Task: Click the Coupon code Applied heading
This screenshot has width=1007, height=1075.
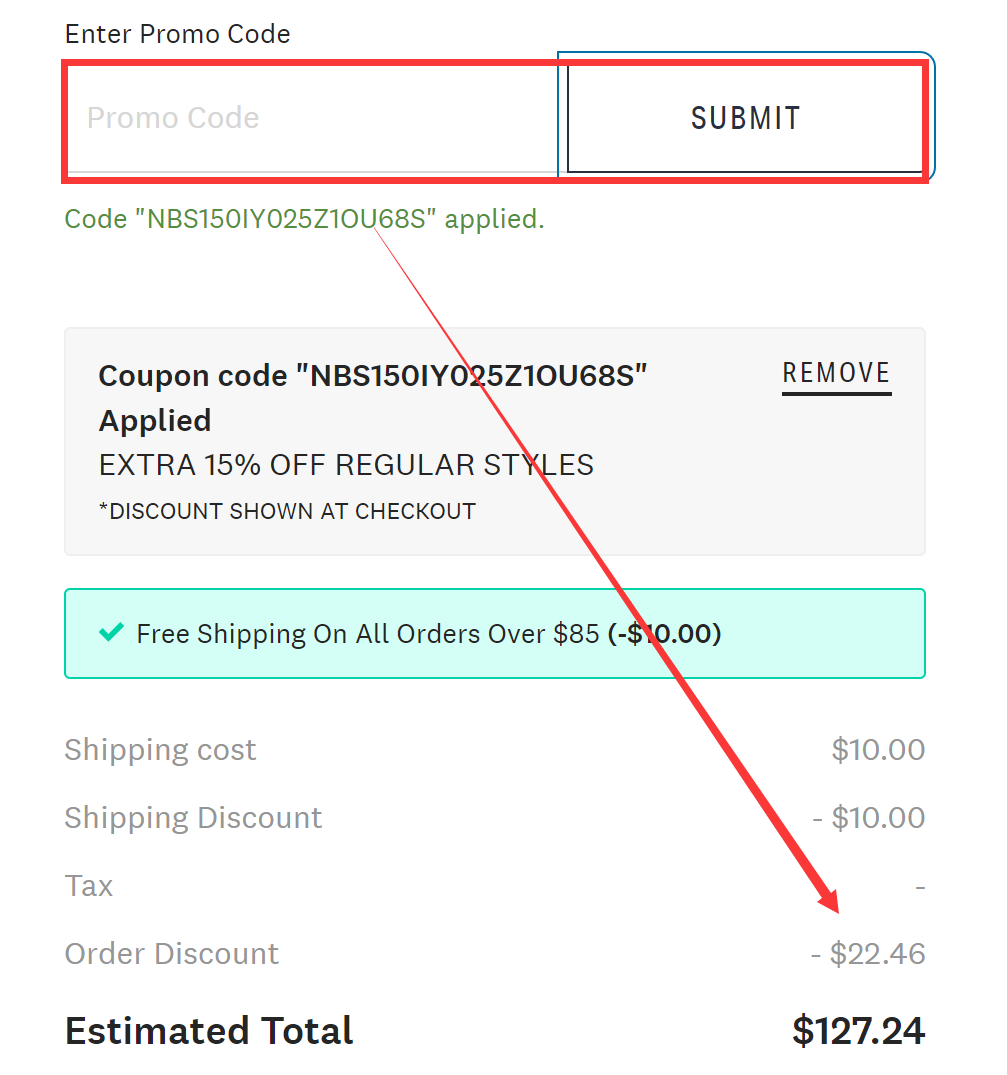Action: 372,397
